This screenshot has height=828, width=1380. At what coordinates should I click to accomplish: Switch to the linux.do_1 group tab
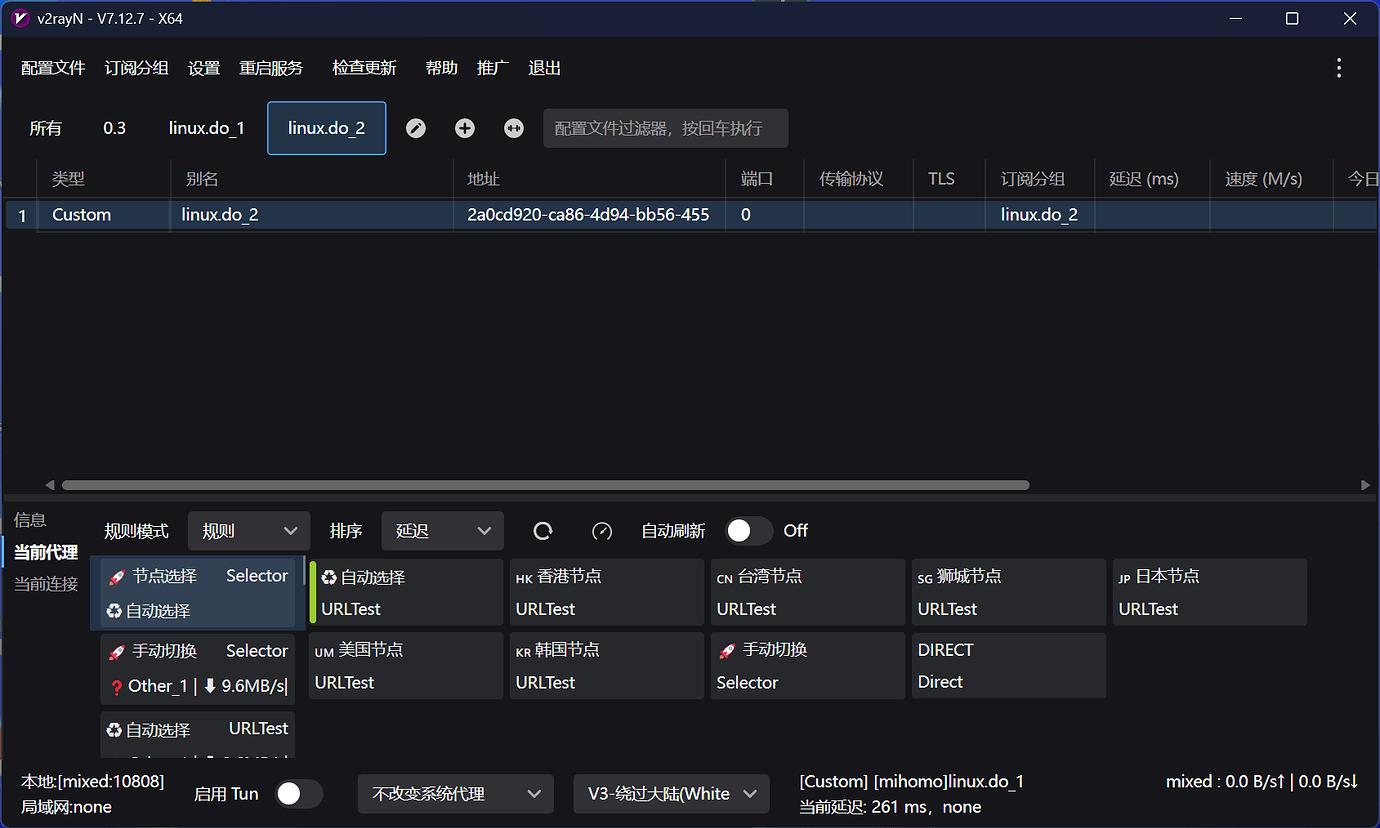point(207,128)
